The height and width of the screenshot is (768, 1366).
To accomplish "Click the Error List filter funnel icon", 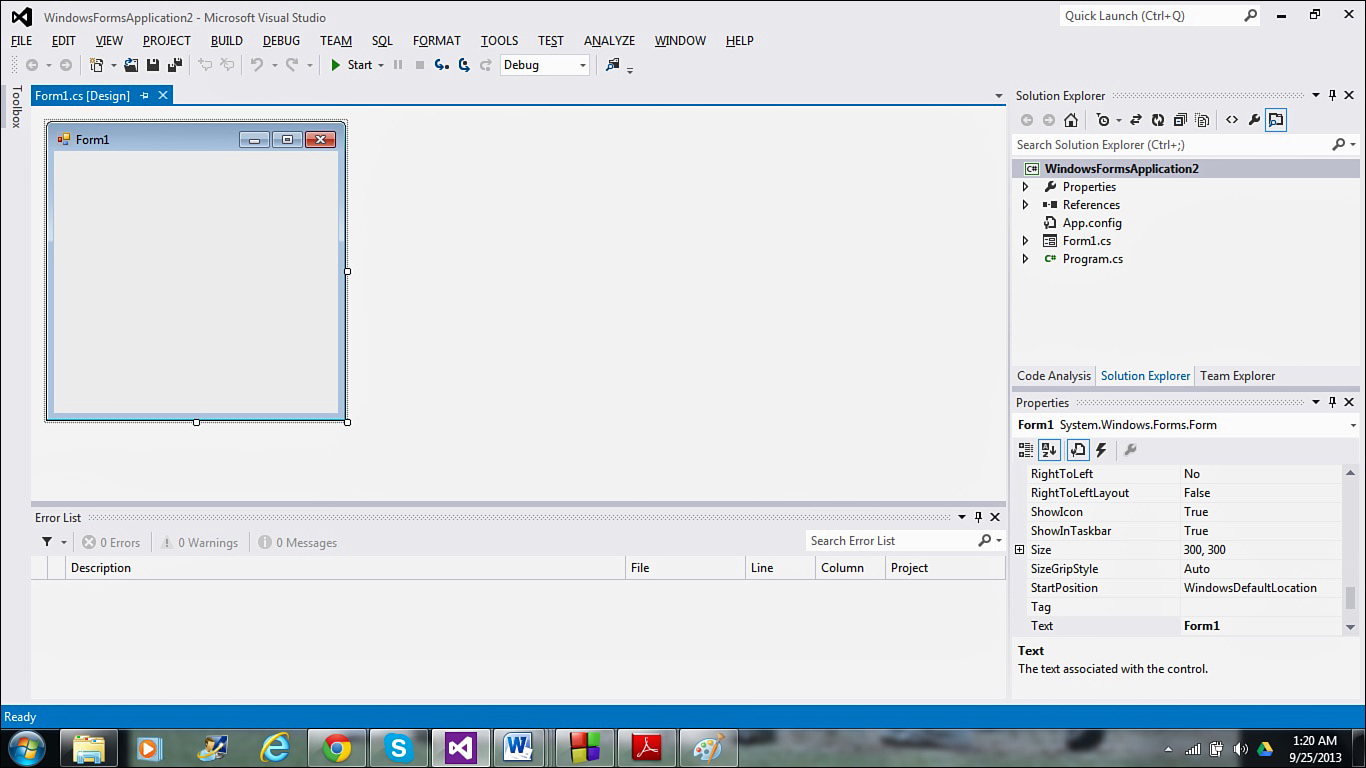I will tap(47, 542).
